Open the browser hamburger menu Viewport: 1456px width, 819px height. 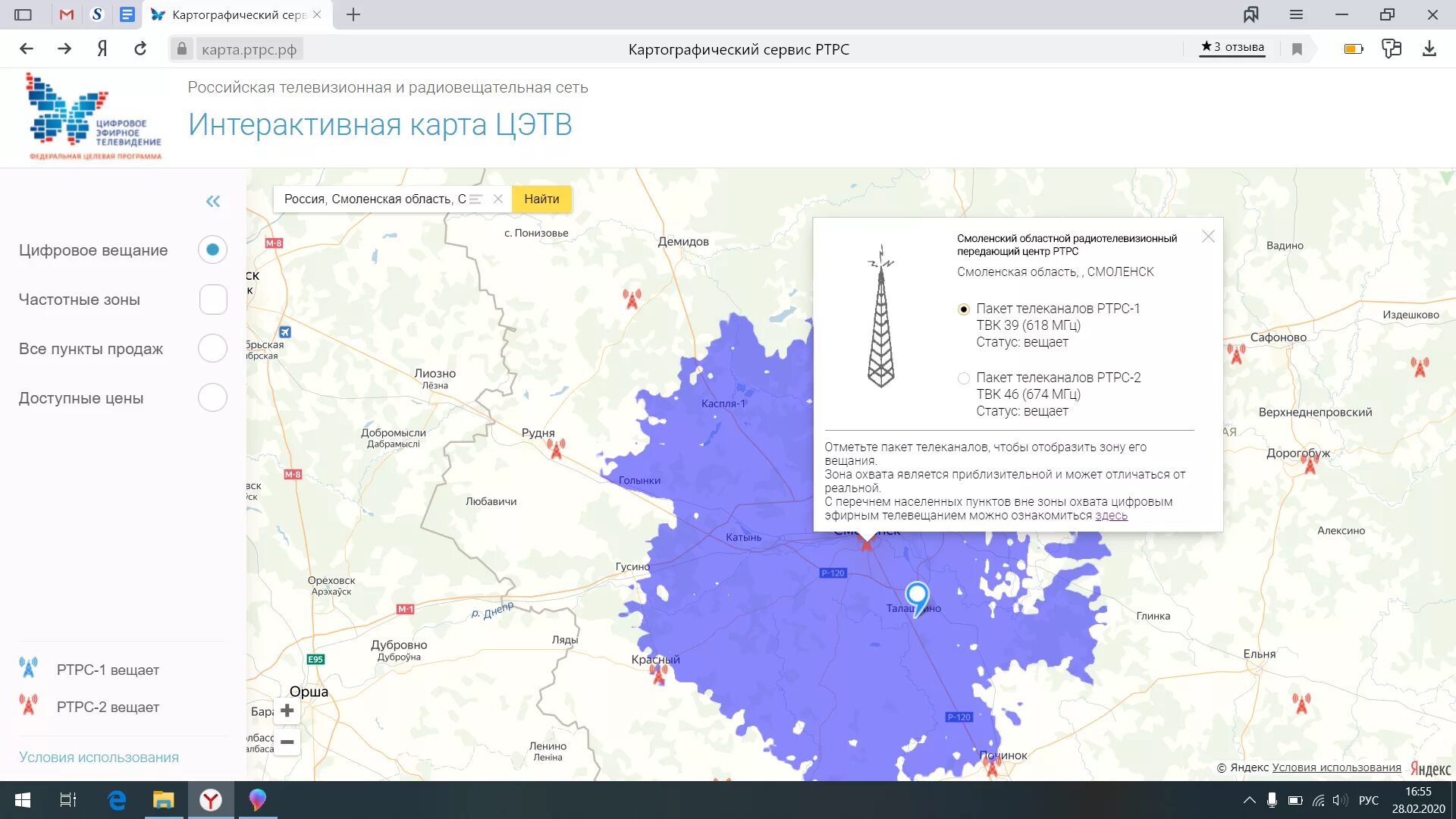click(x=1296, y=14)
